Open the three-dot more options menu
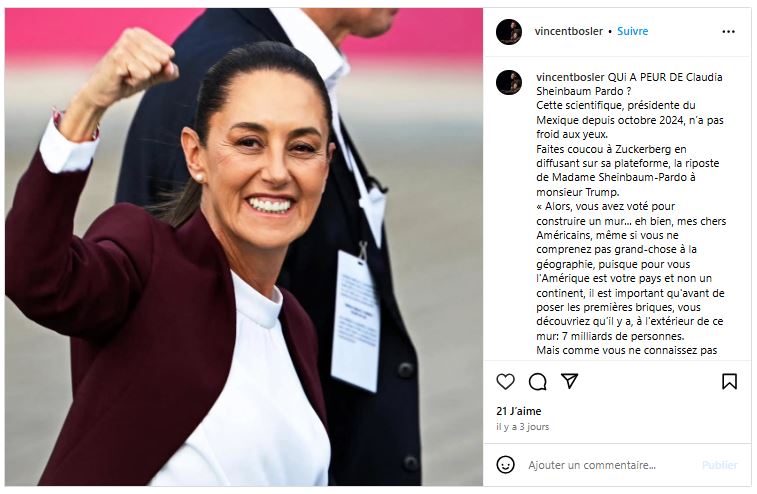757x494 pixels. point(728,31)
